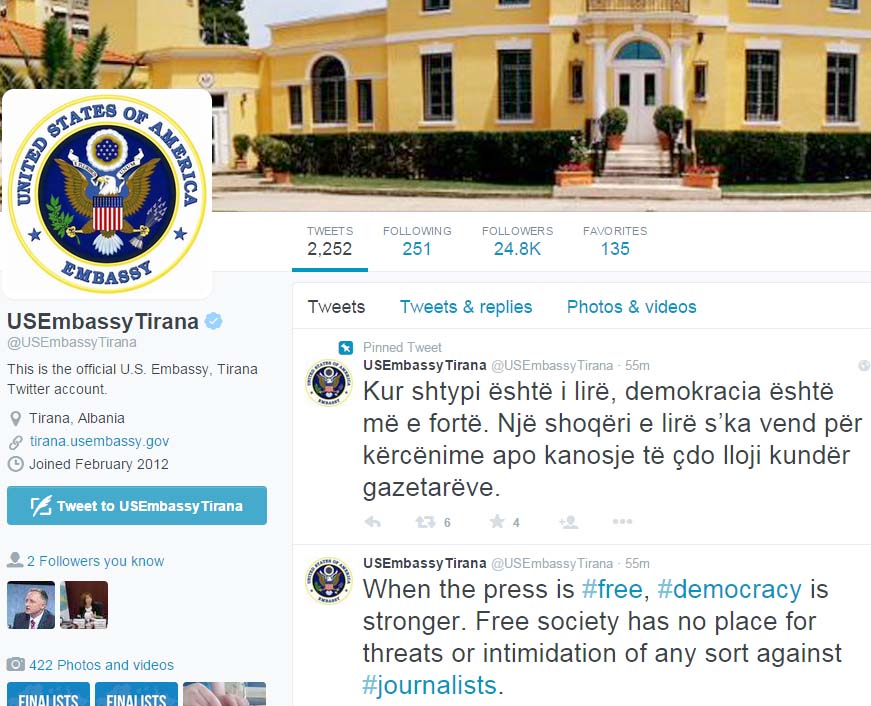Click the US Embassy seal profile picture

click(107, 193)
